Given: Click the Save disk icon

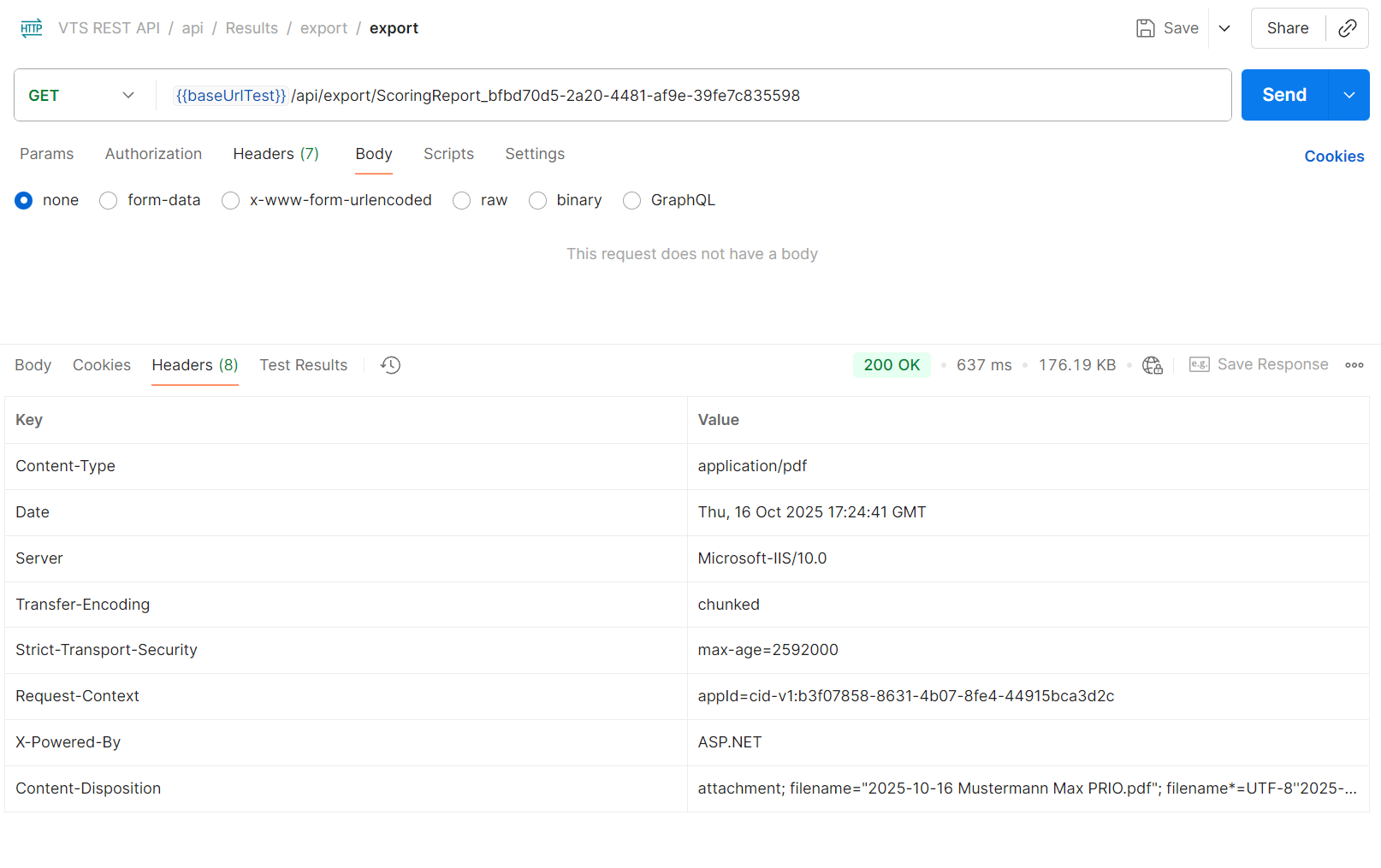Looking at the screenshot, I should pos(1145,28).
